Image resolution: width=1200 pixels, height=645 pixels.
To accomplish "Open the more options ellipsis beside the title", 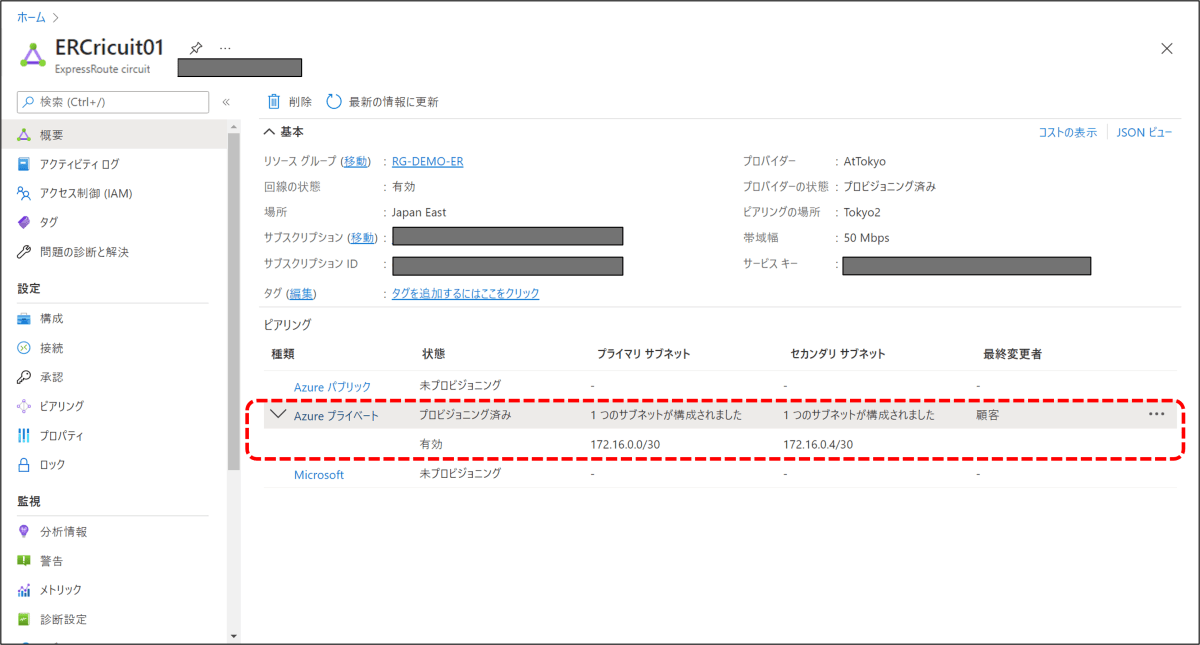I will (225, 47).
